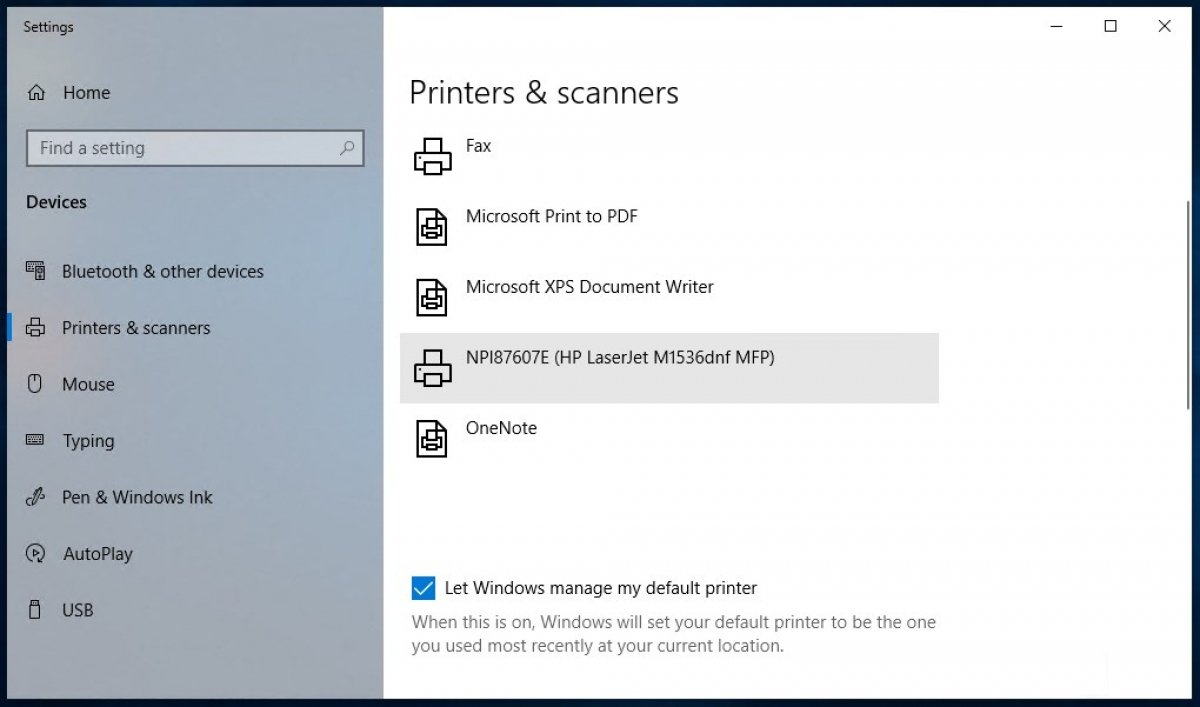The width and height of the screenshot is (1200, 707).
Task: Click the search magnifier icon
Action: coord(347,148)
